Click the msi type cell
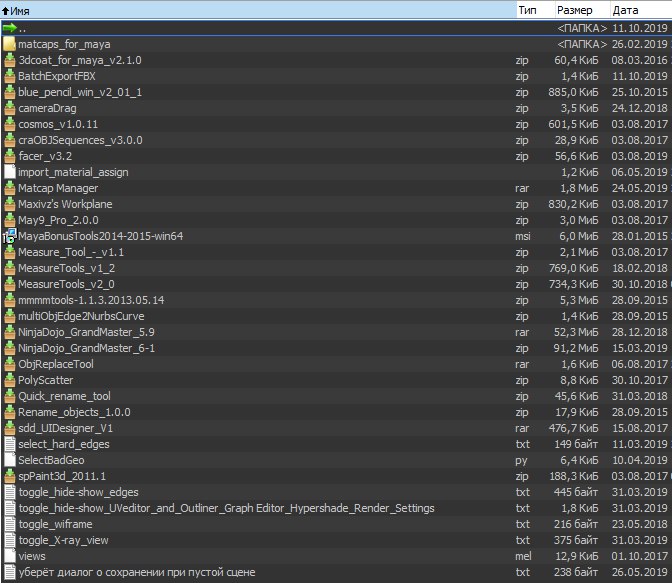 (x=523, y=236)
